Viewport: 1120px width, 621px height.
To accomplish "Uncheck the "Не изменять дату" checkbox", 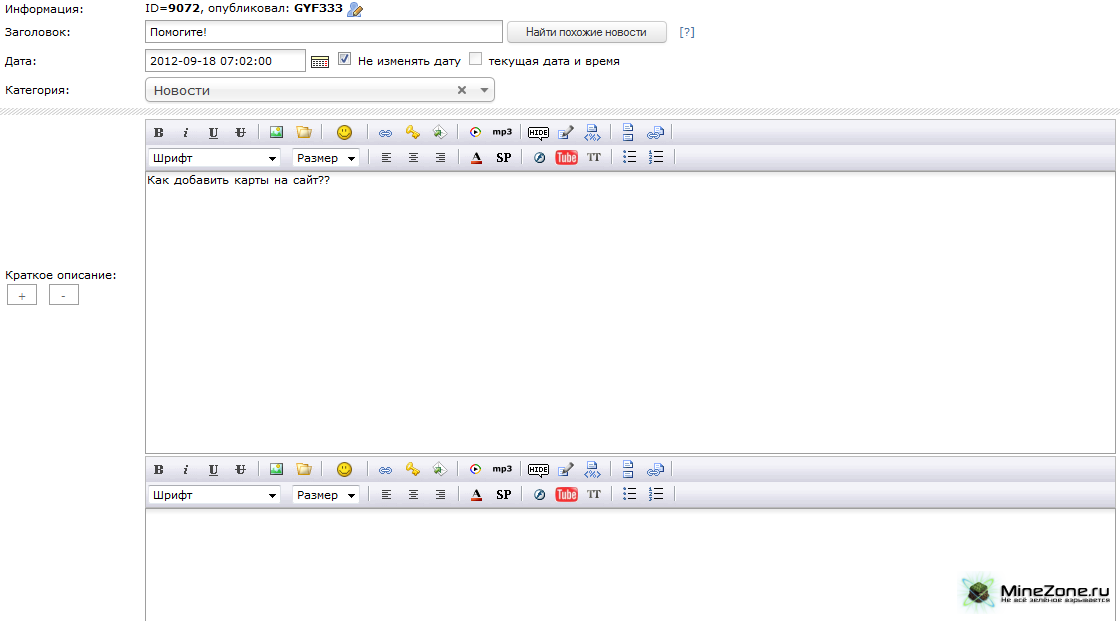I will (x=345, y=60).
